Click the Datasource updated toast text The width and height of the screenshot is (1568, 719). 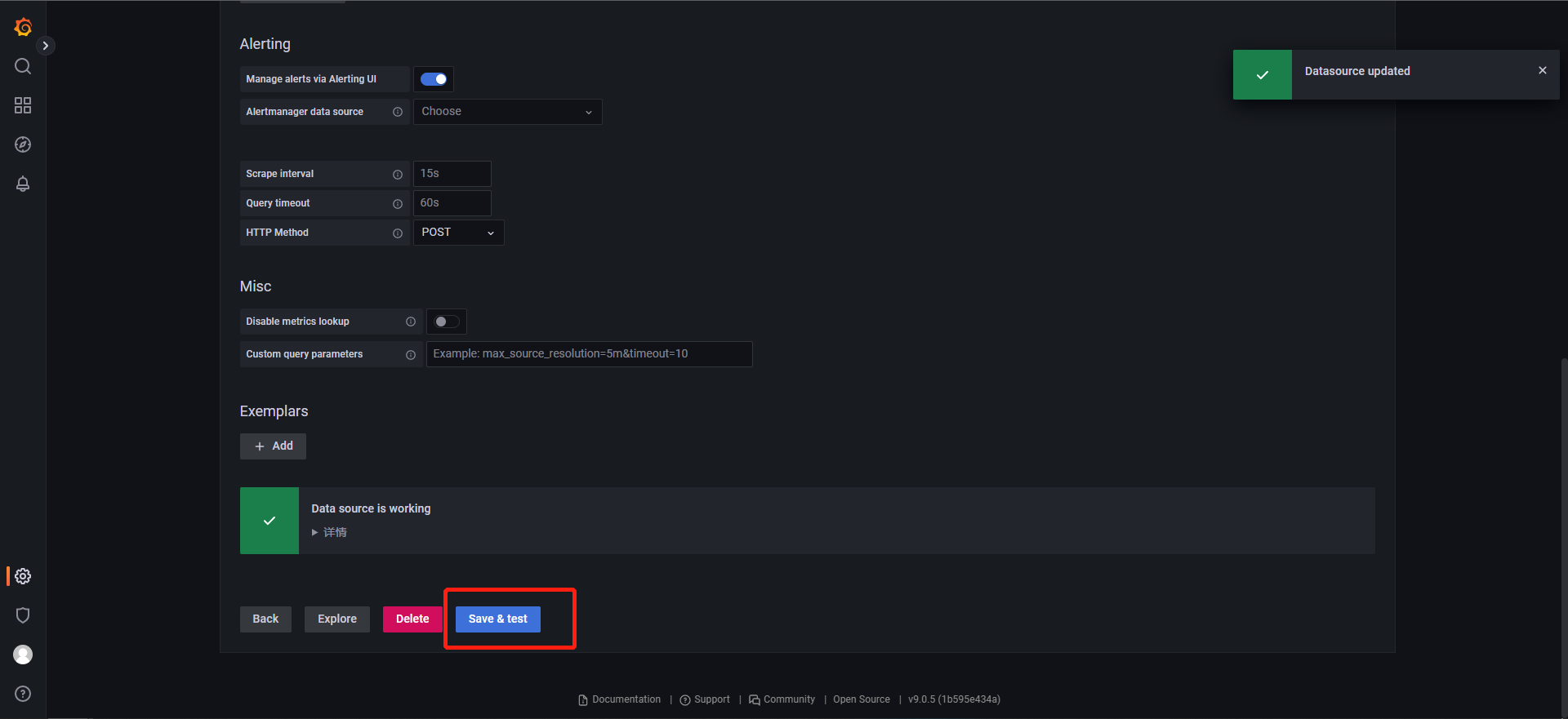(1357, 71)
